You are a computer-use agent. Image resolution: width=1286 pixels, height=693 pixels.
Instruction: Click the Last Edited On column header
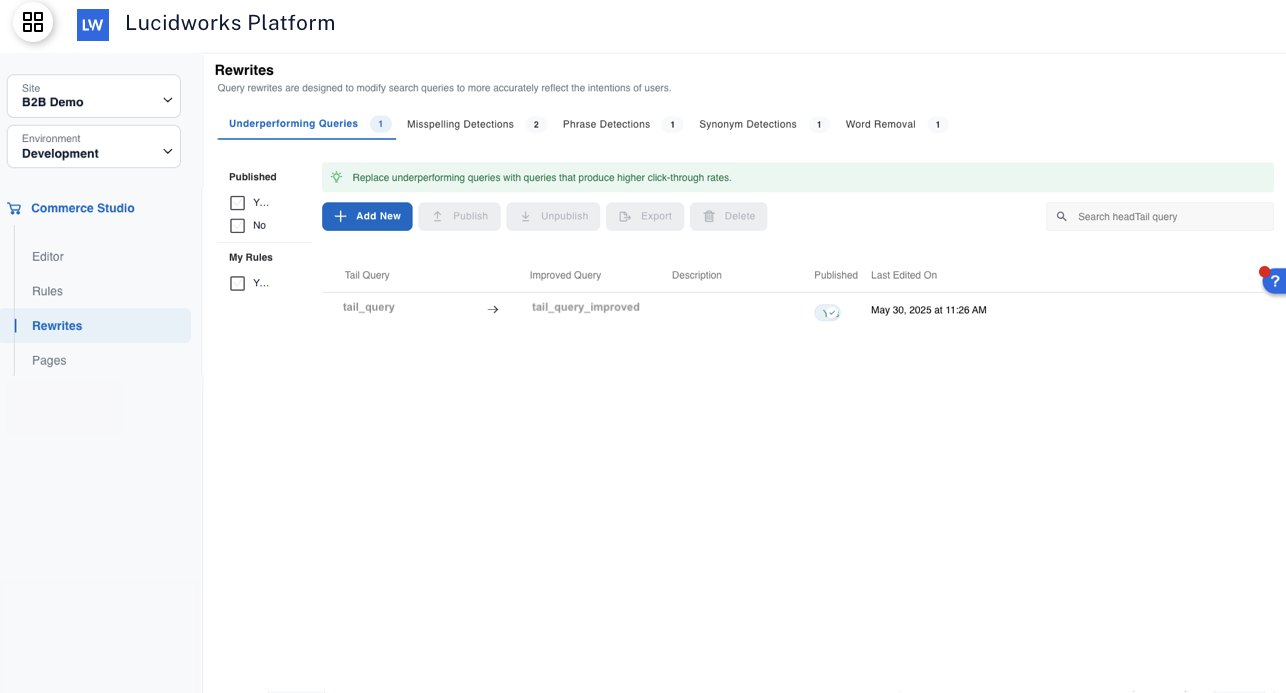coord(904,275)
